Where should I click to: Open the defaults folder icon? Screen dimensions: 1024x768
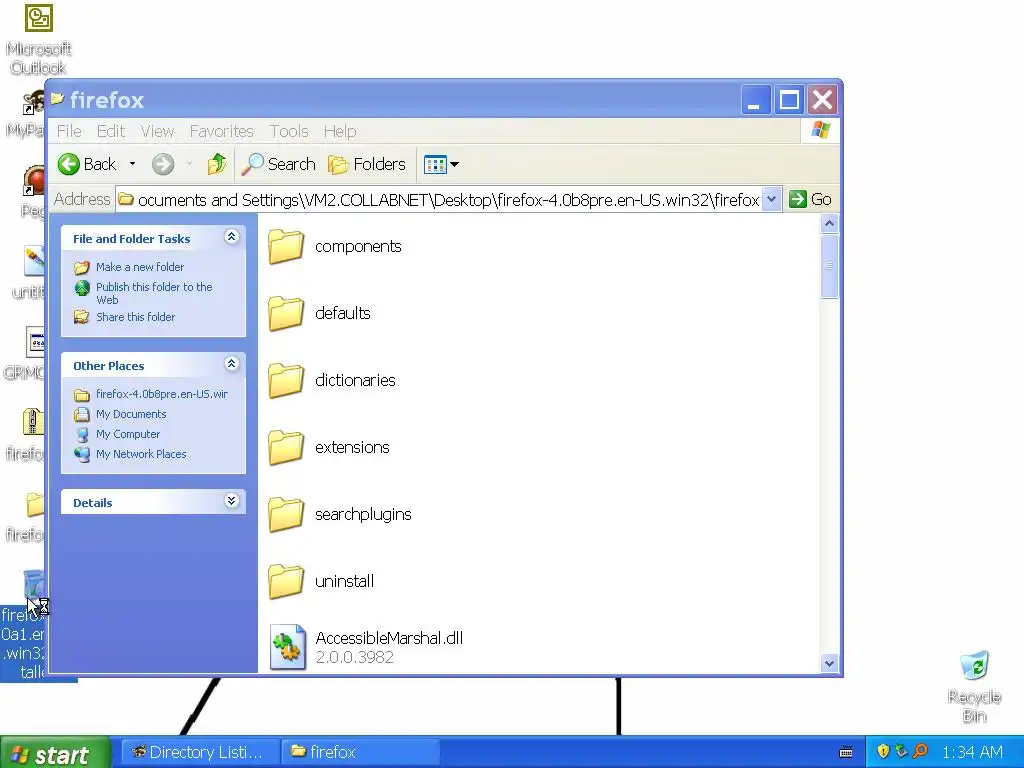click(286, 313)
